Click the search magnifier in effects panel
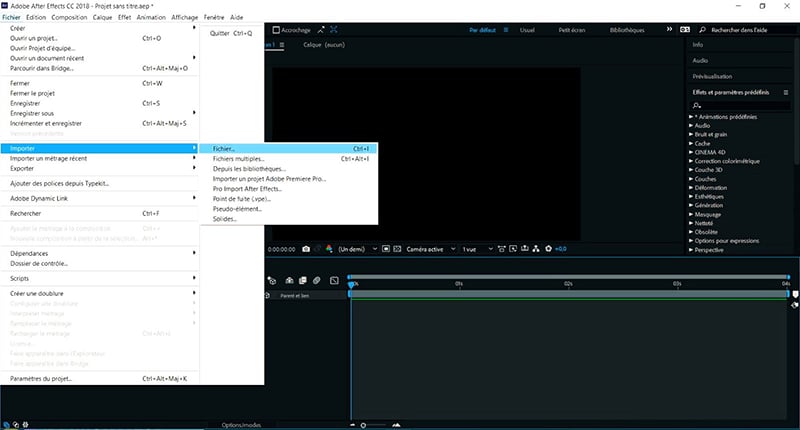The image size is (800, 430). pos(696,105)
